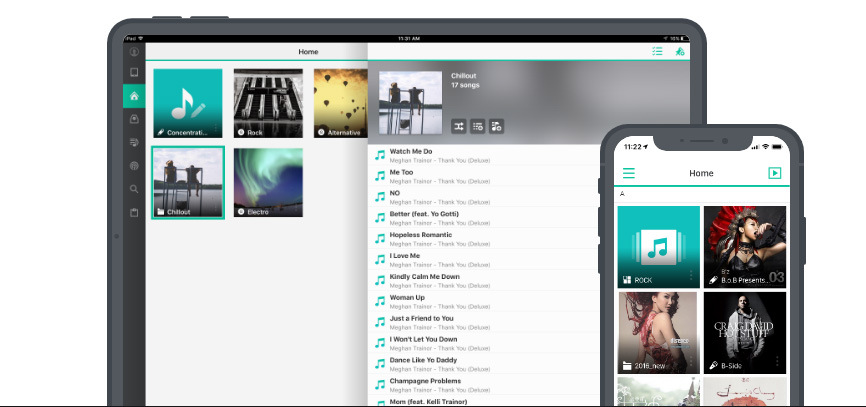The height and width of the screenshot is (407, 866).
Task: Play the song title Better (feat. Yo Gotti)
Action: pyautogui.click(x=424, y=214)
